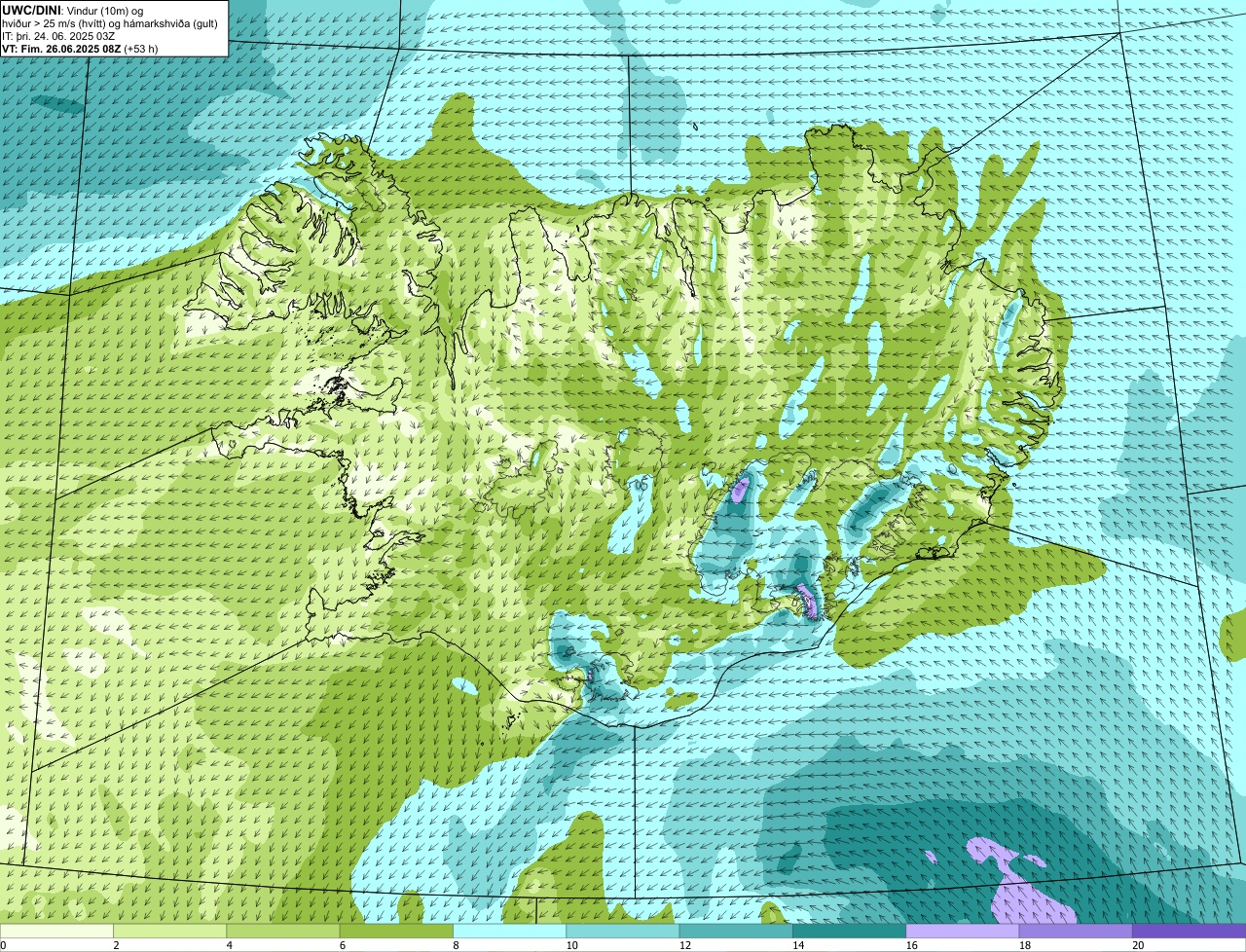Click the 16–18 m/s lavender legend swatch
This screenshot has height=952, width=1246.
tap(963, 932)
